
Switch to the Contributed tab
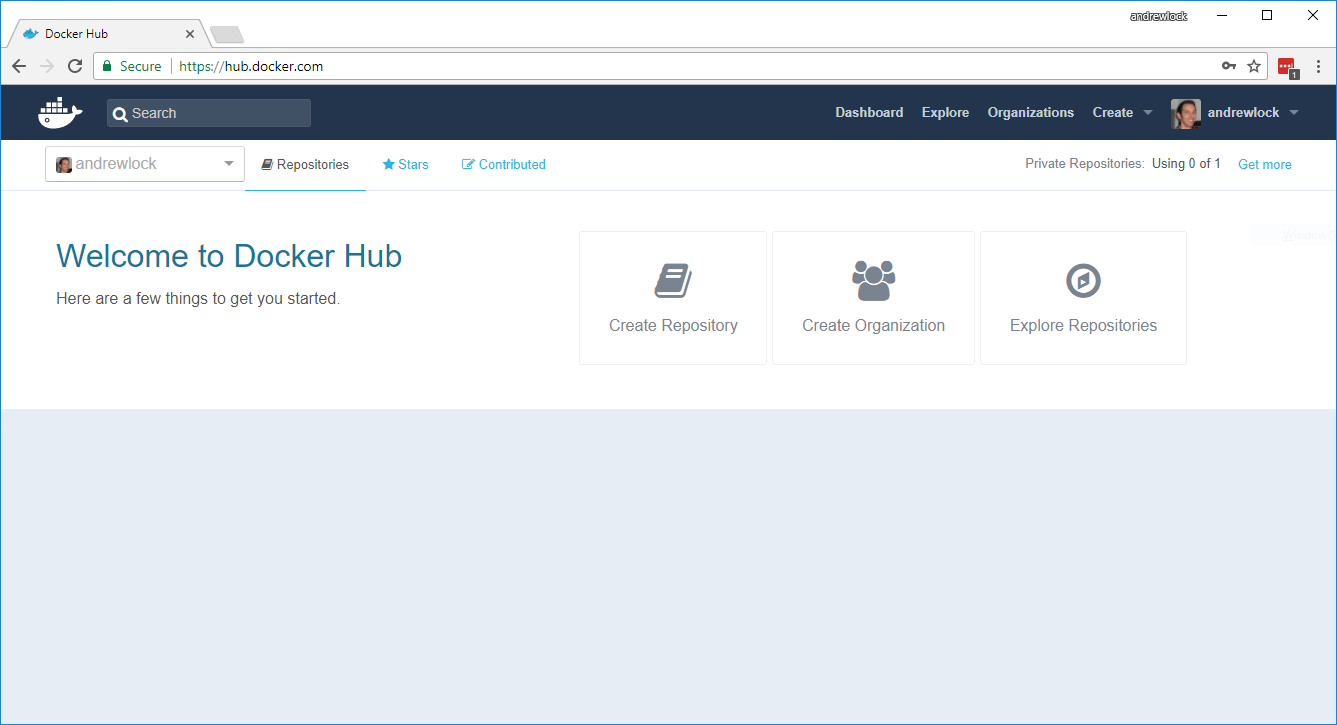[x=504, y=165]
